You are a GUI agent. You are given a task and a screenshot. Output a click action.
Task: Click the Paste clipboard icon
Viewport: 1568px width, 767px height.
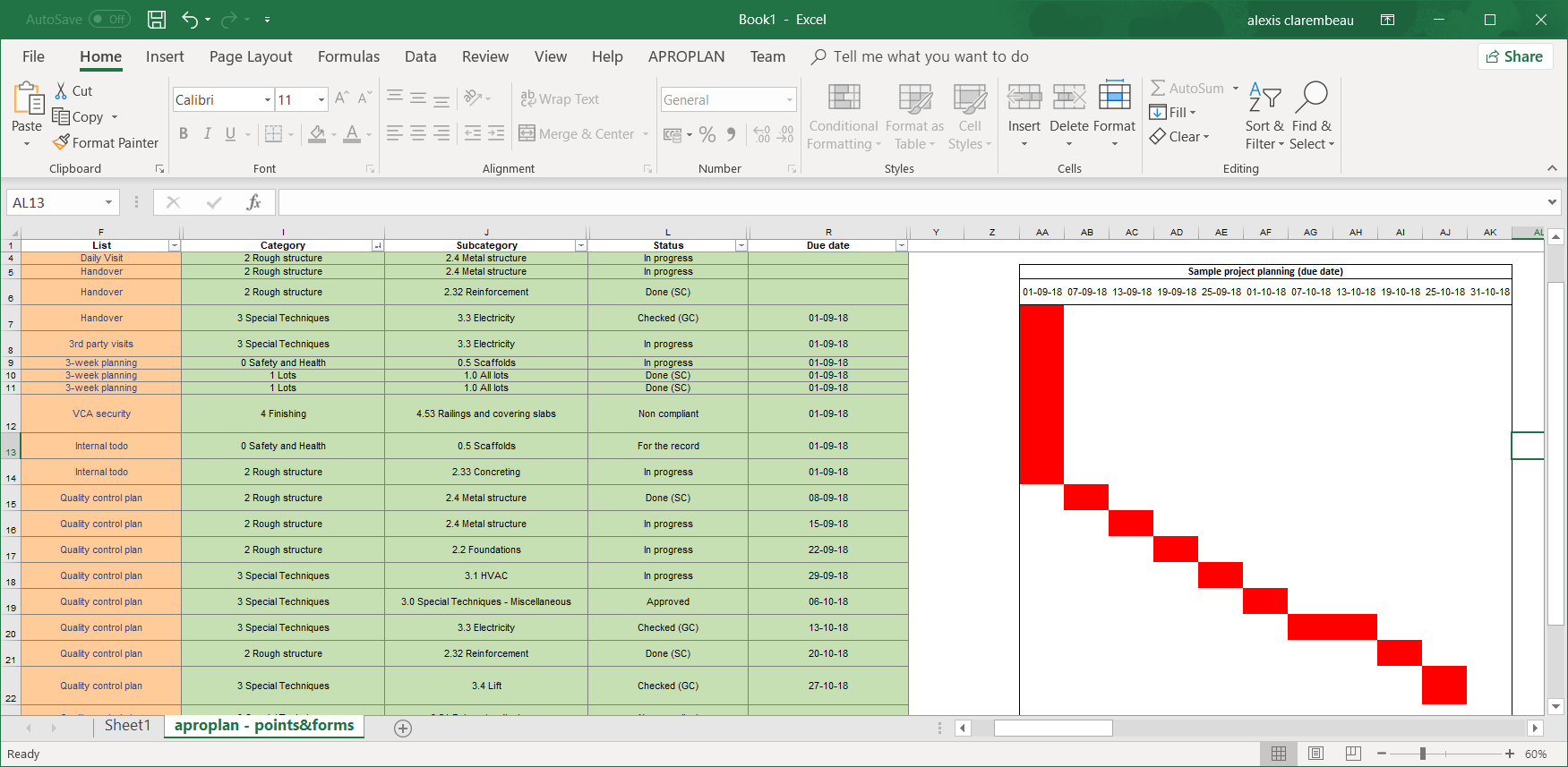tap(28, 98)
